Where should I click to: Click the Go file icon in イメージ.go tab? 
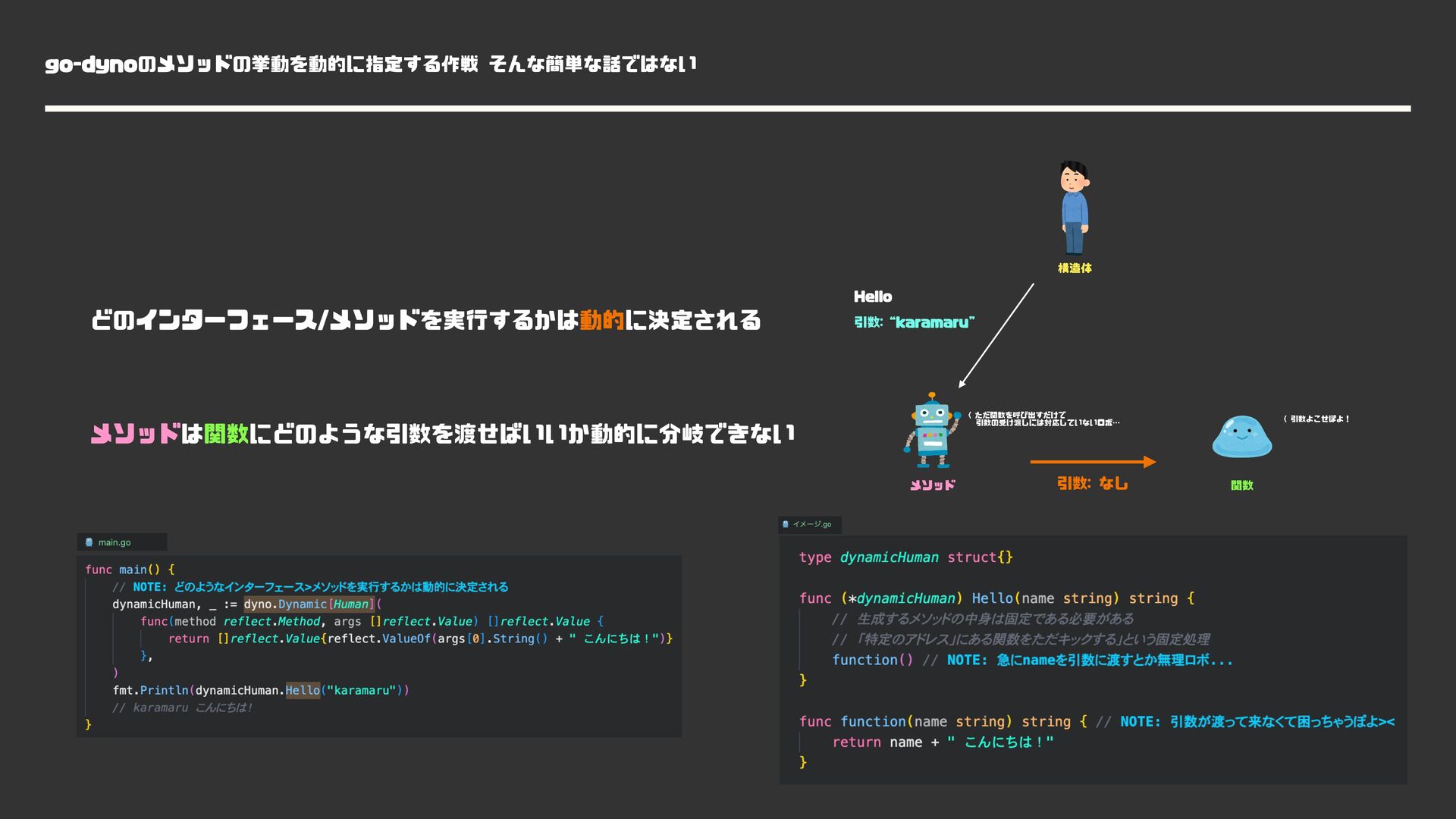coord(786,524)
